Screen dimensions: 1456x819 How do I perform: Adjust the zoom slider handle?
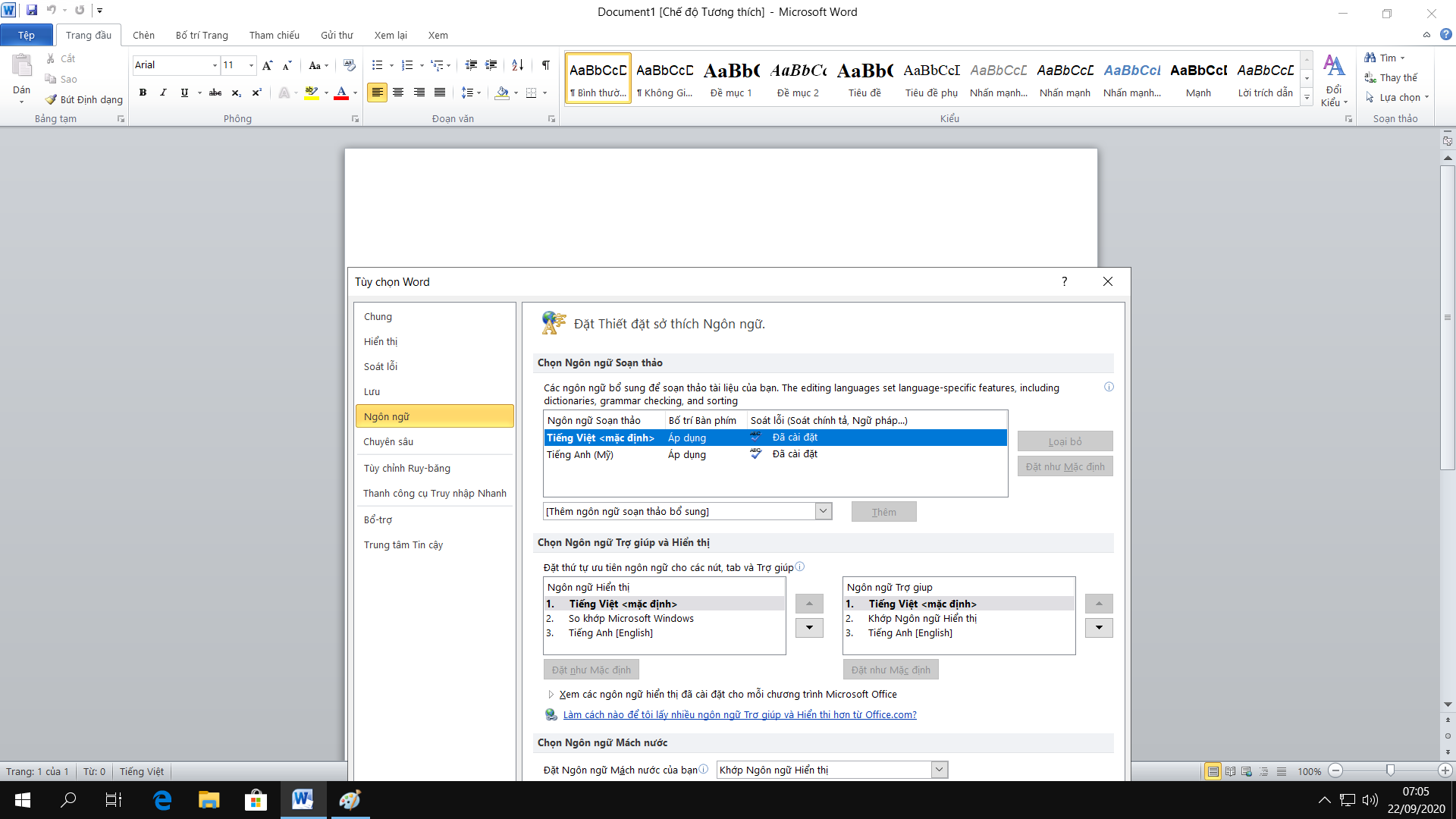tap(1390, 770)
